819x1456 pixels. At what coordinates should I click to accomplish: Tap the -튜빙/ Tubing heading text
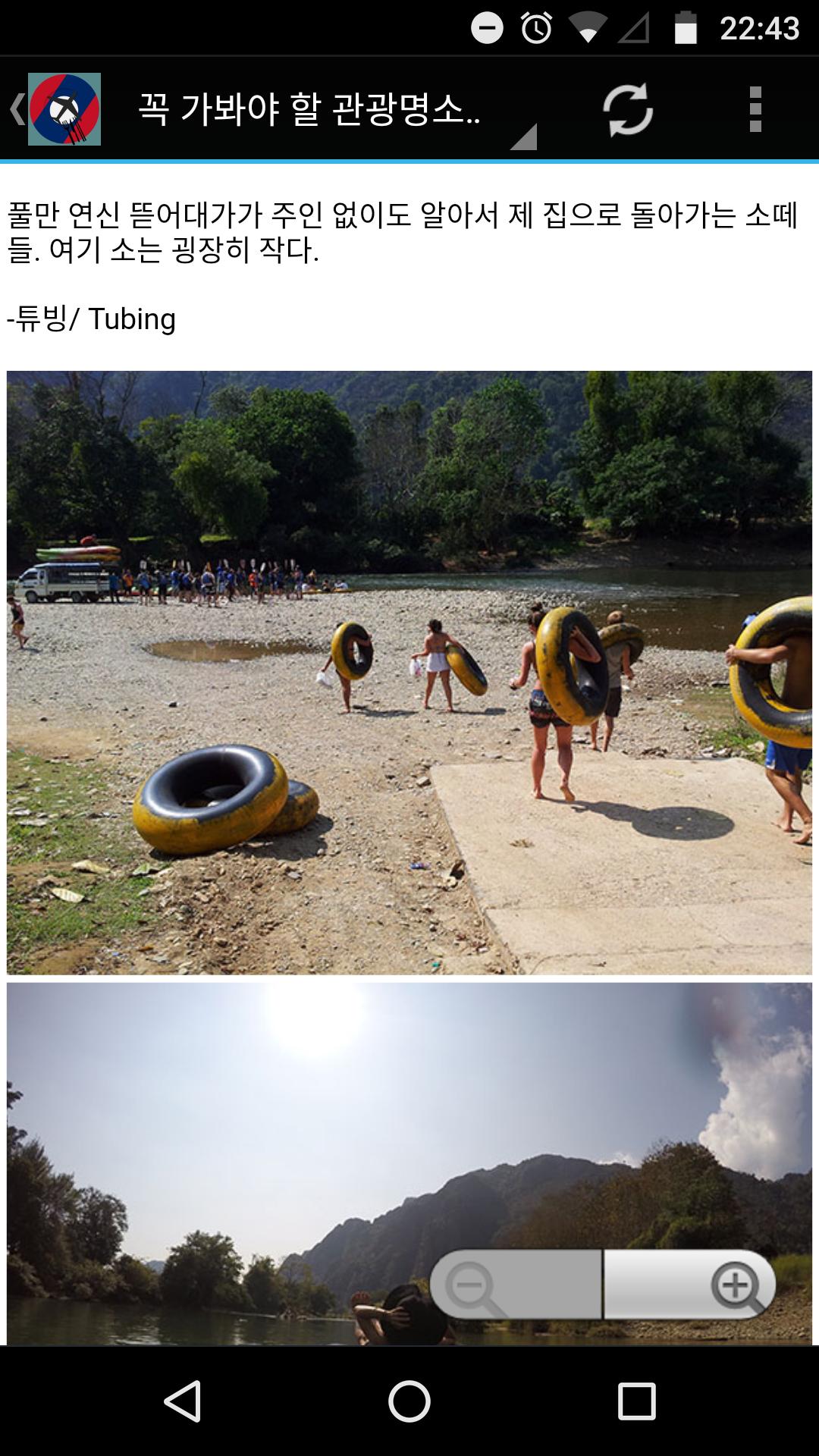click(x=91, y=318)
